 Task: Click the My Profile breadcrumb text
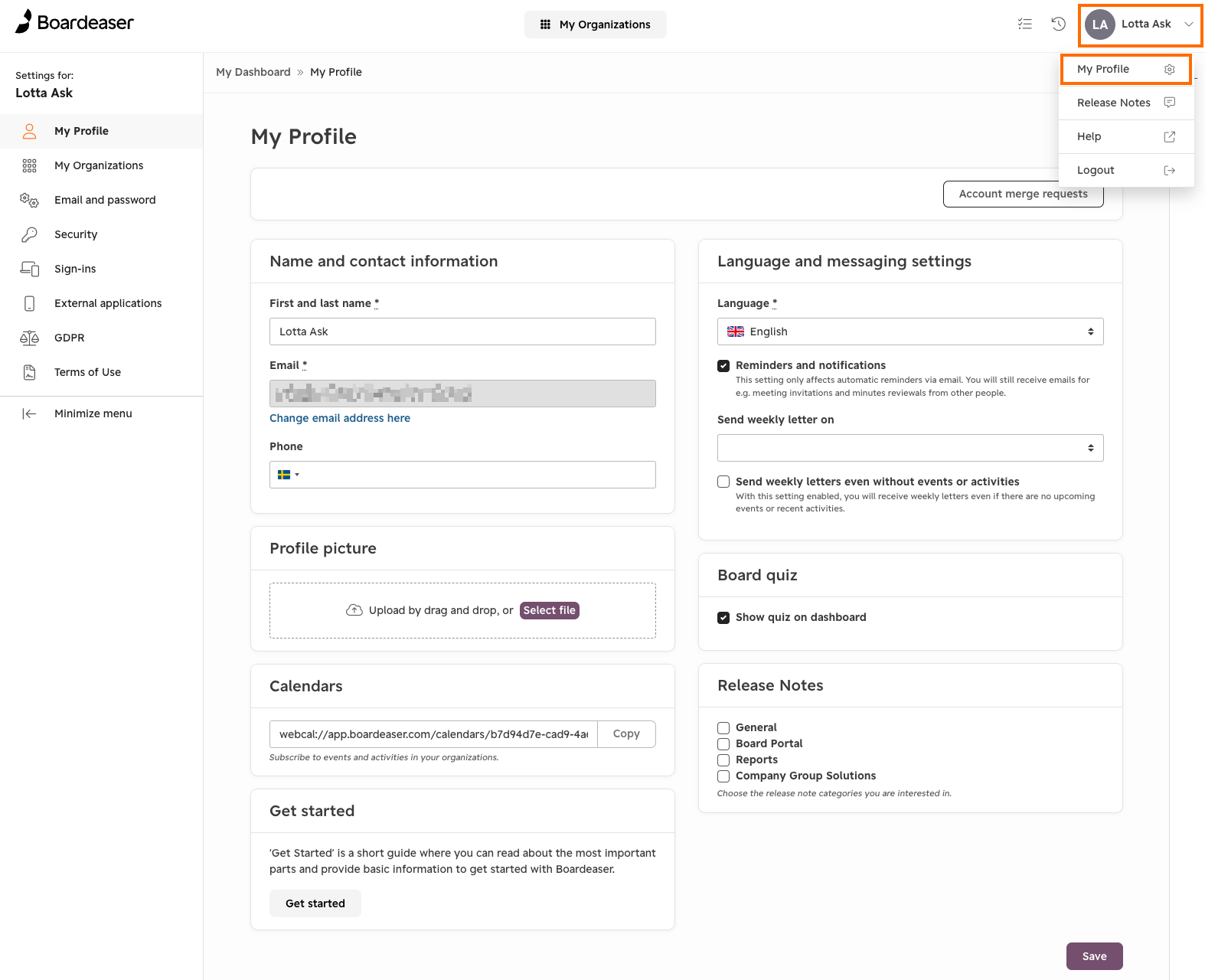pyautogui.click(x=336, y=72)
